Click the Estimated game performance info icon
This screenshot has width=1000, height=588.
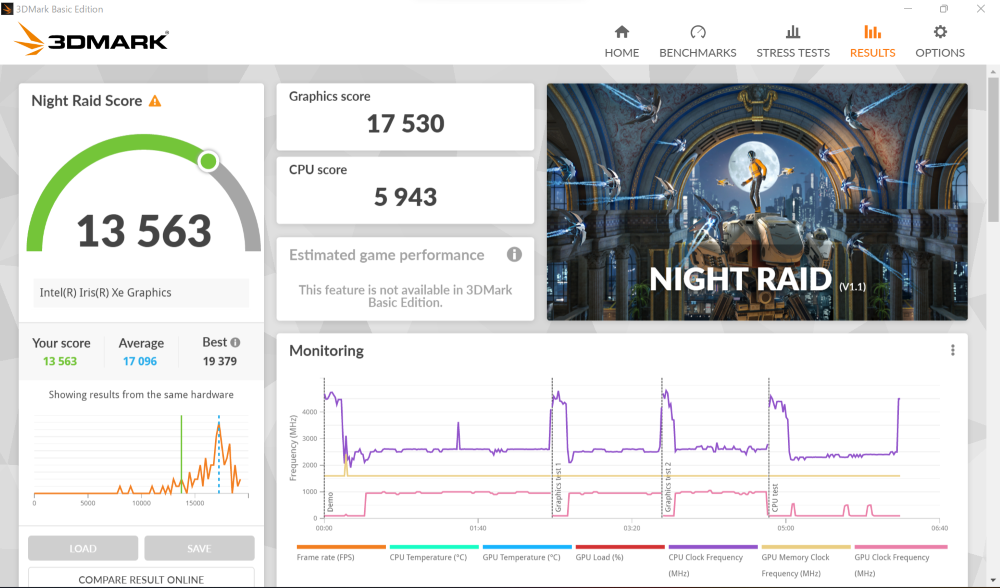coord(514,254)
